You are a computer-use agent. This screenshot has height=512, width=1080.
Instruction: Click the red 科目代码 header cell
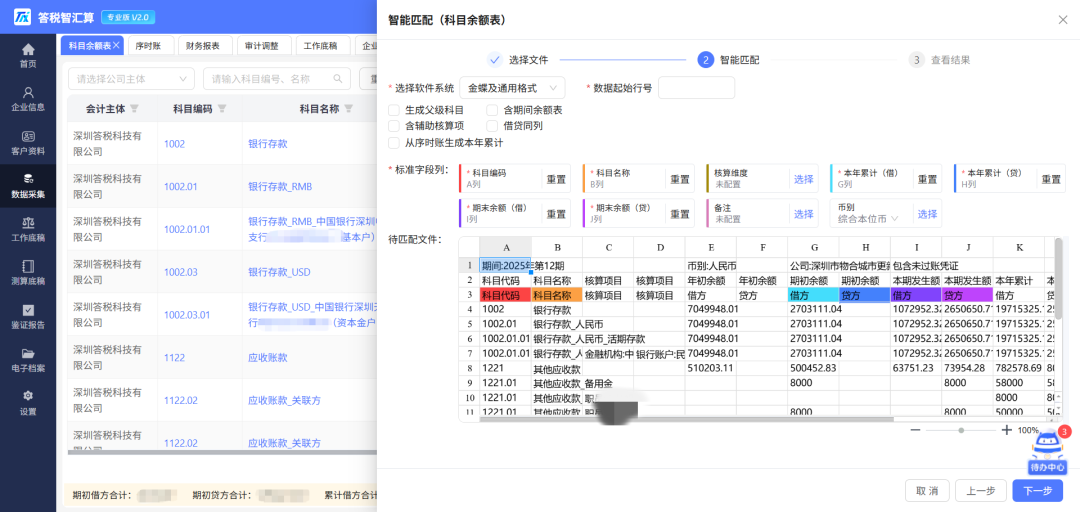[505, 295]
